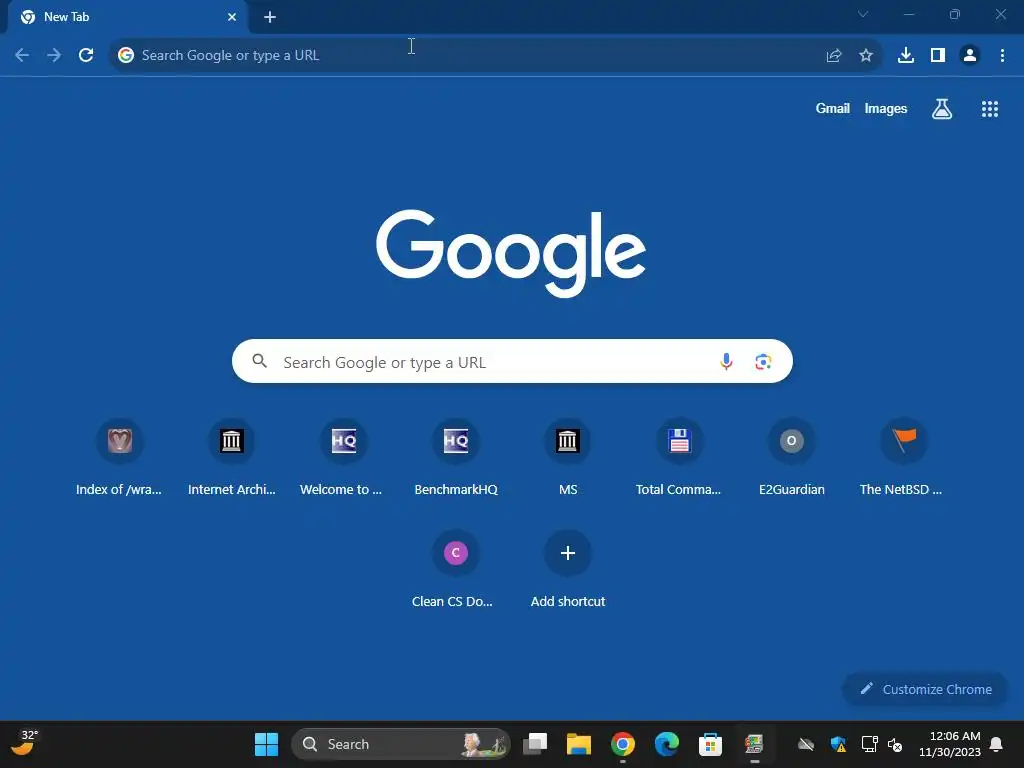Open Search Labs flask icon

click(942, 109)
